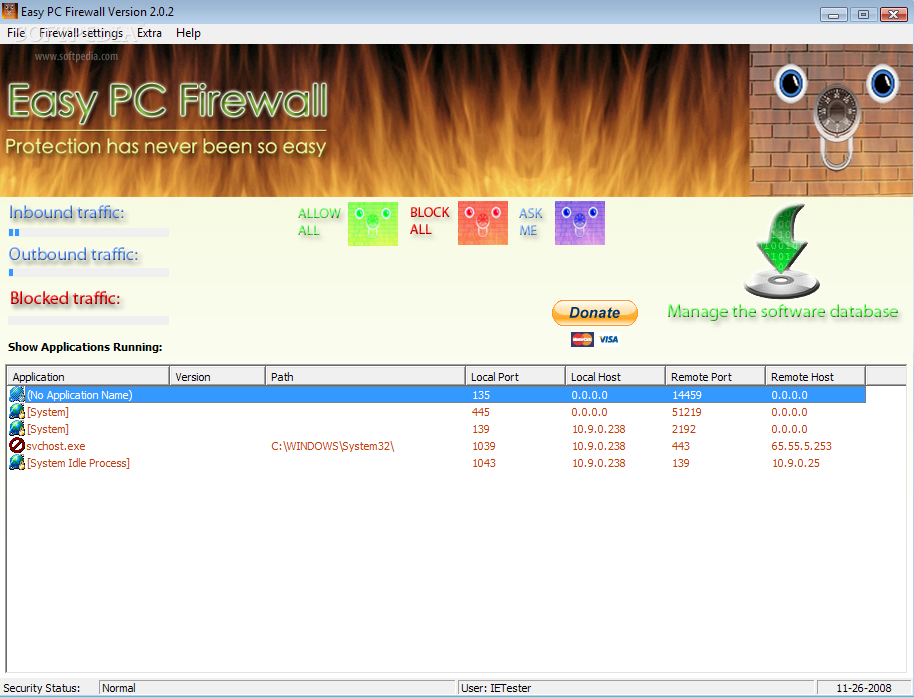Screen dimensions: 914x697
Task: Click remote port 2192 cell
Action: (x=684, y=429)
